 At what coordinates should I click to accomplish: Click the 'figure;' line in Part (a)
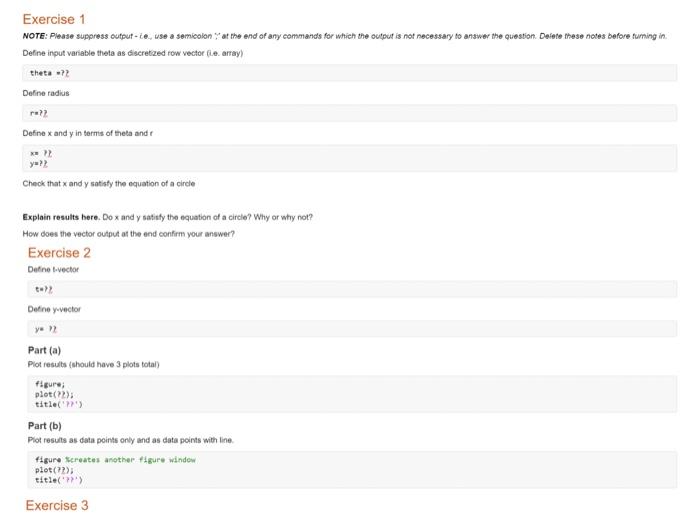coord(50,384)
